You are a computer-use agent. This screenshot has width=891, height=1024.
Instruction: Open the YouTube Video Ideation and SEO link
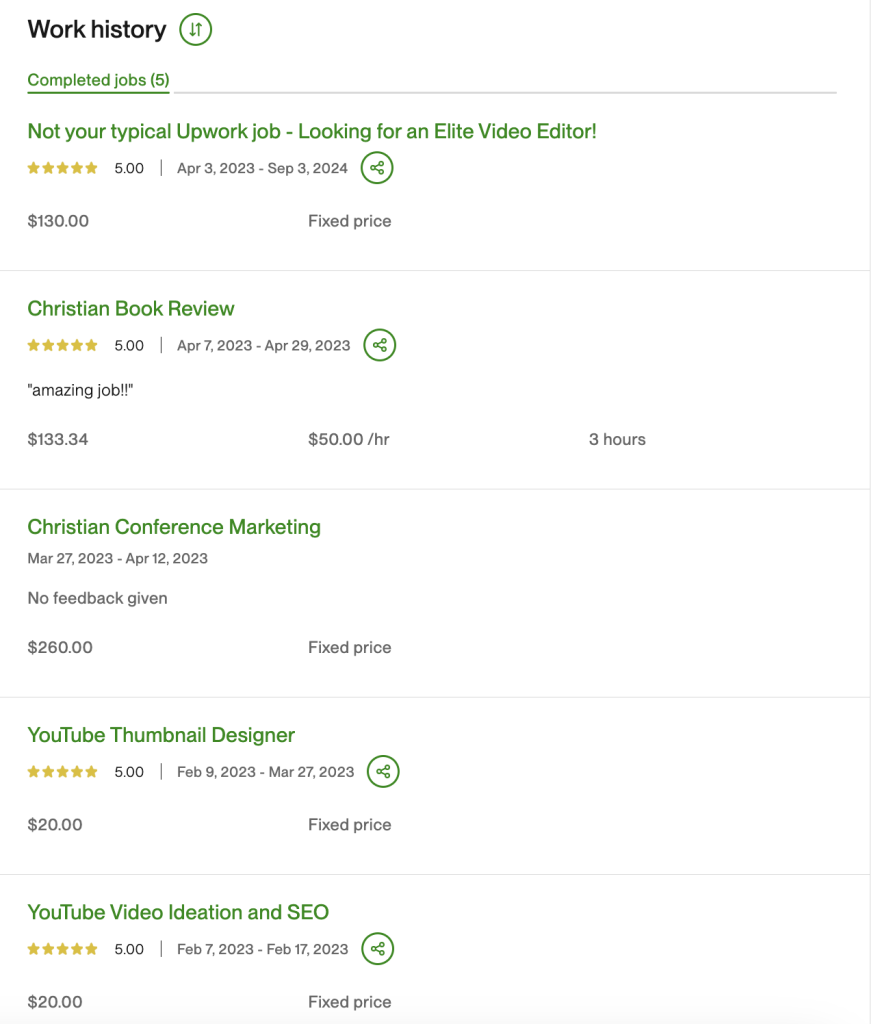point(178,912)
